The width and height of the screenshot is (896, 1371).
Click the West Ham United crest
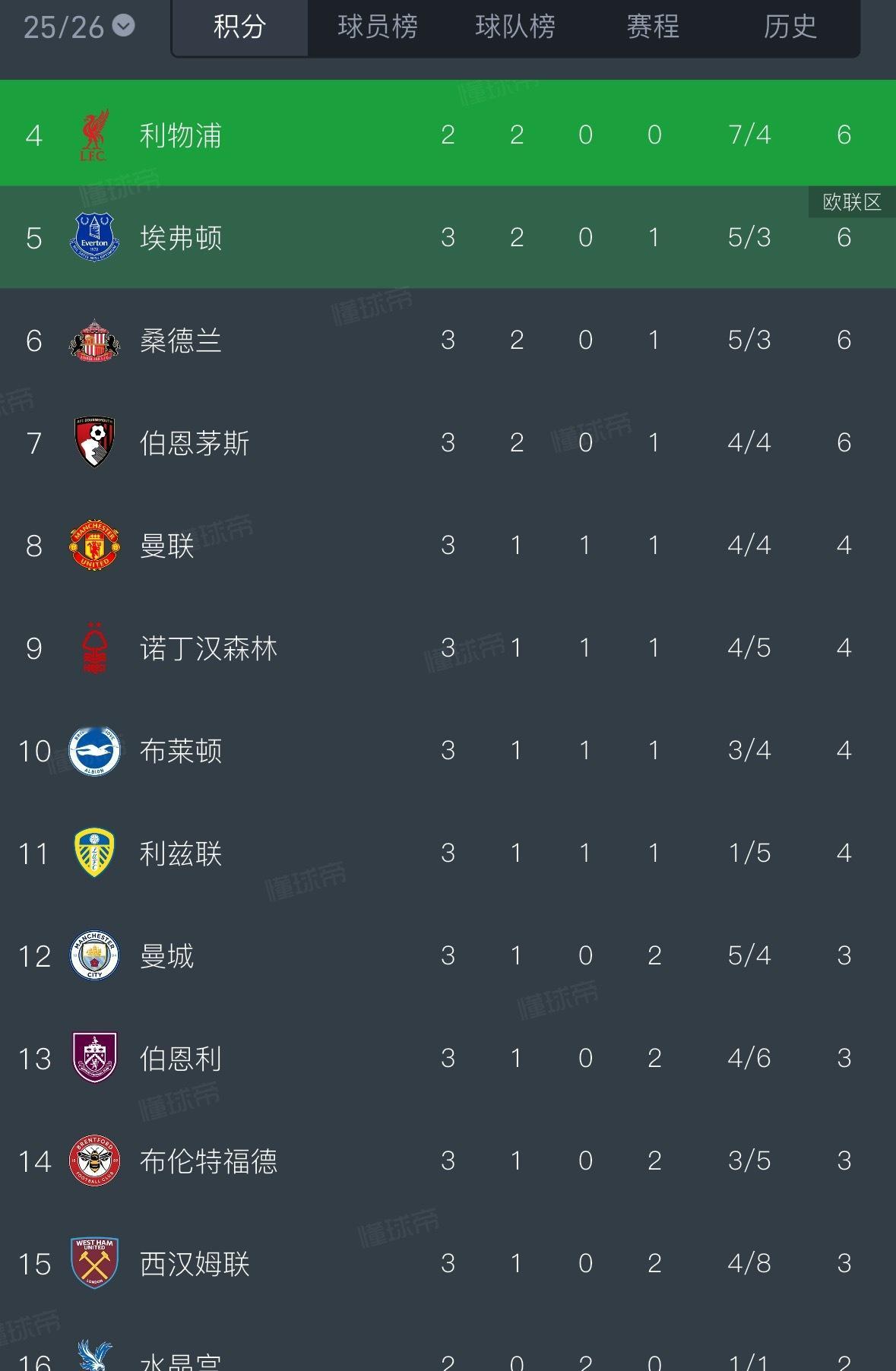pos(94,1263)
